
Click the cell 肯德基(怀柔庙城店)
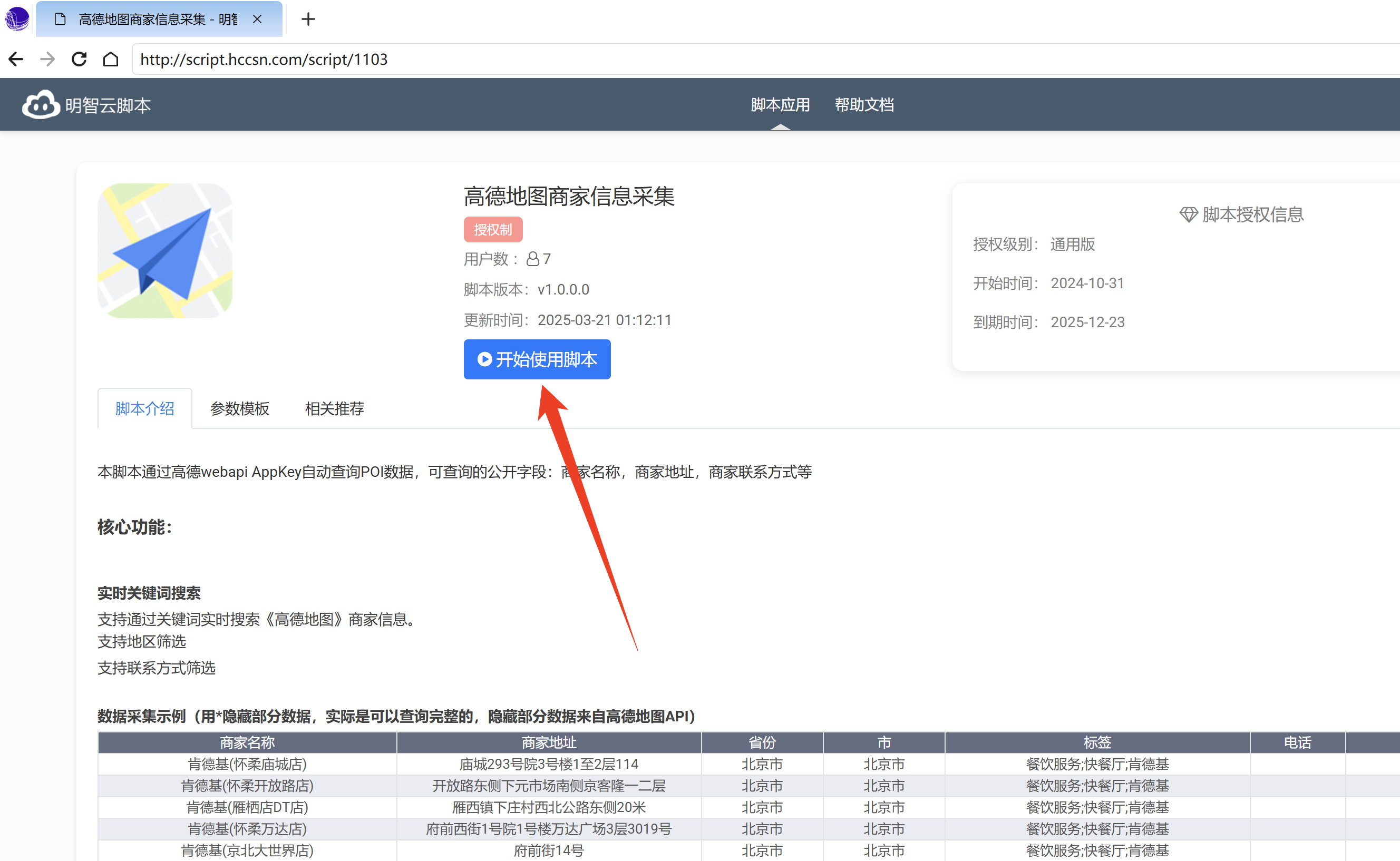pyautogui.click(x=247, y=764)
